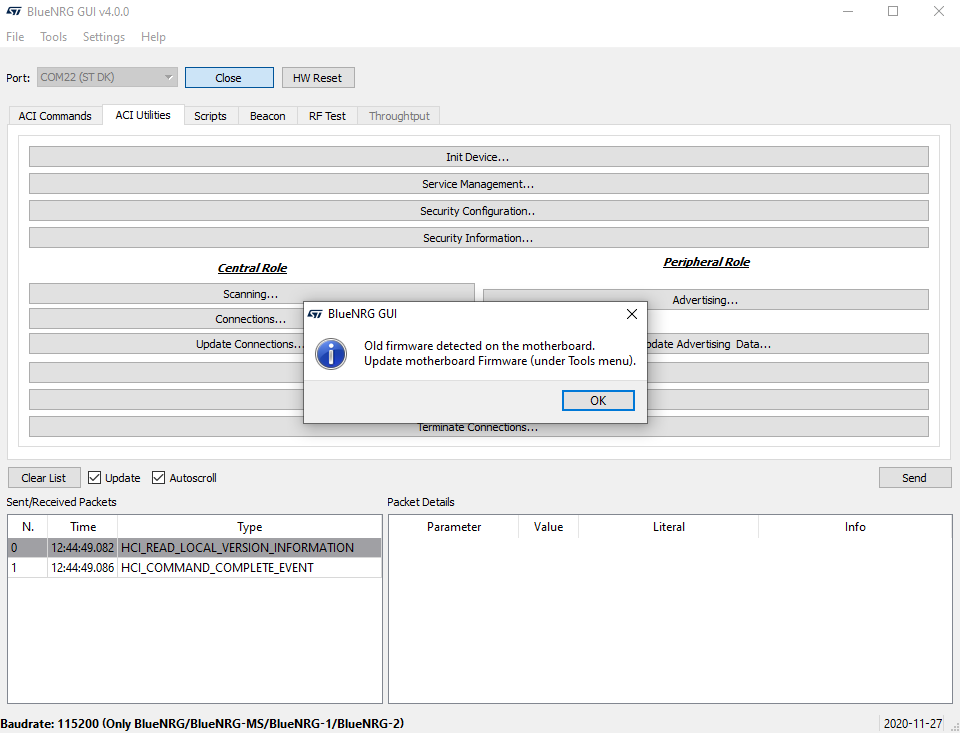Screen dimensions: 960x733
Task: Open the Beacon tab
Action: click(268, 116)
